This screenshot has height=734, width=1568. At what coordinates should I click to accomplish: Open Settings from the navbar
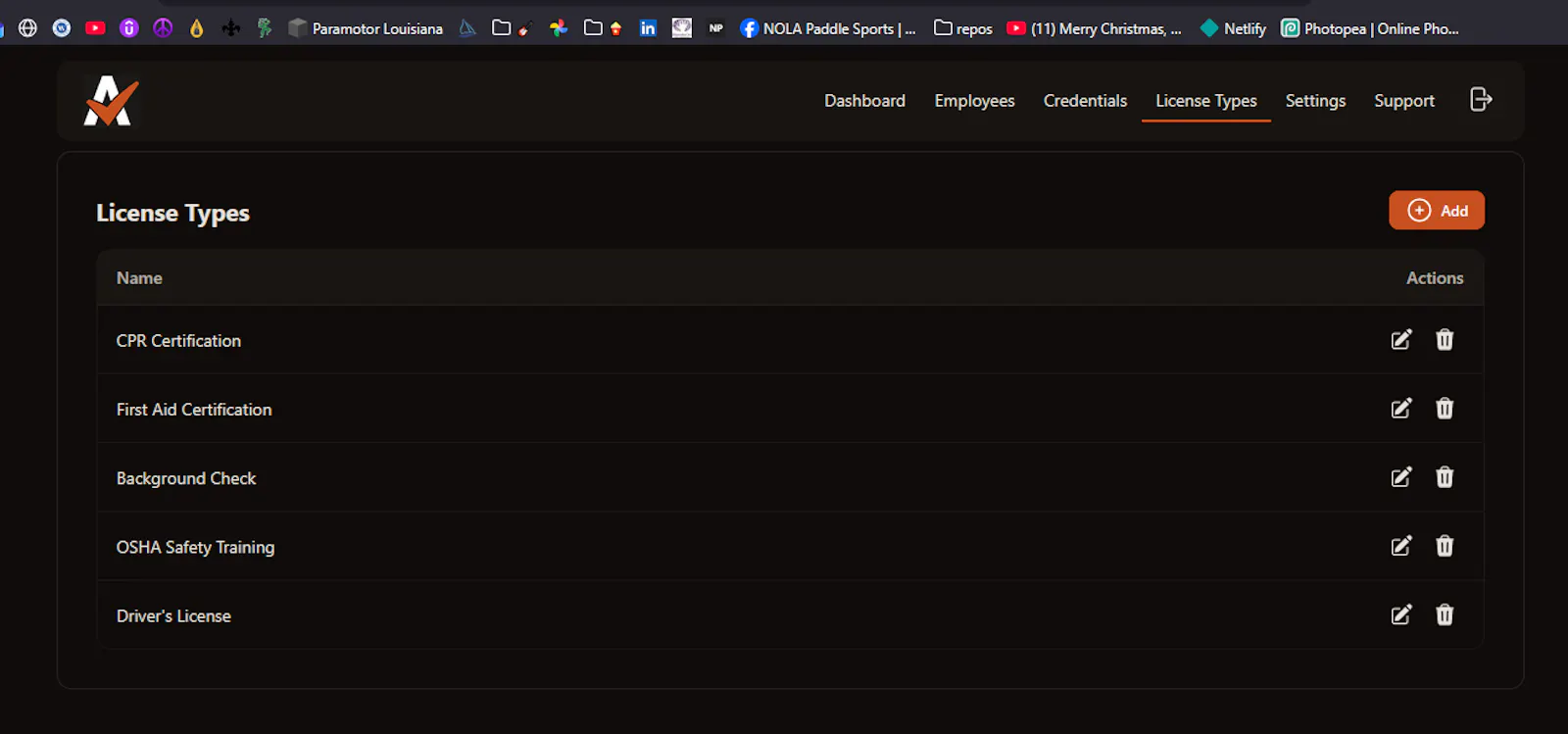coord(1315,101)
